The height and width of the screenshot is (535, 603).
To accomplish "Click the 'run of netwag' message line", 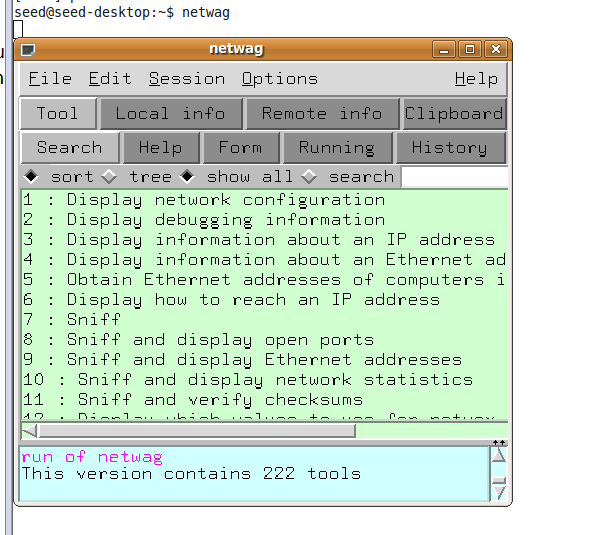I will (x=92, y=457).
